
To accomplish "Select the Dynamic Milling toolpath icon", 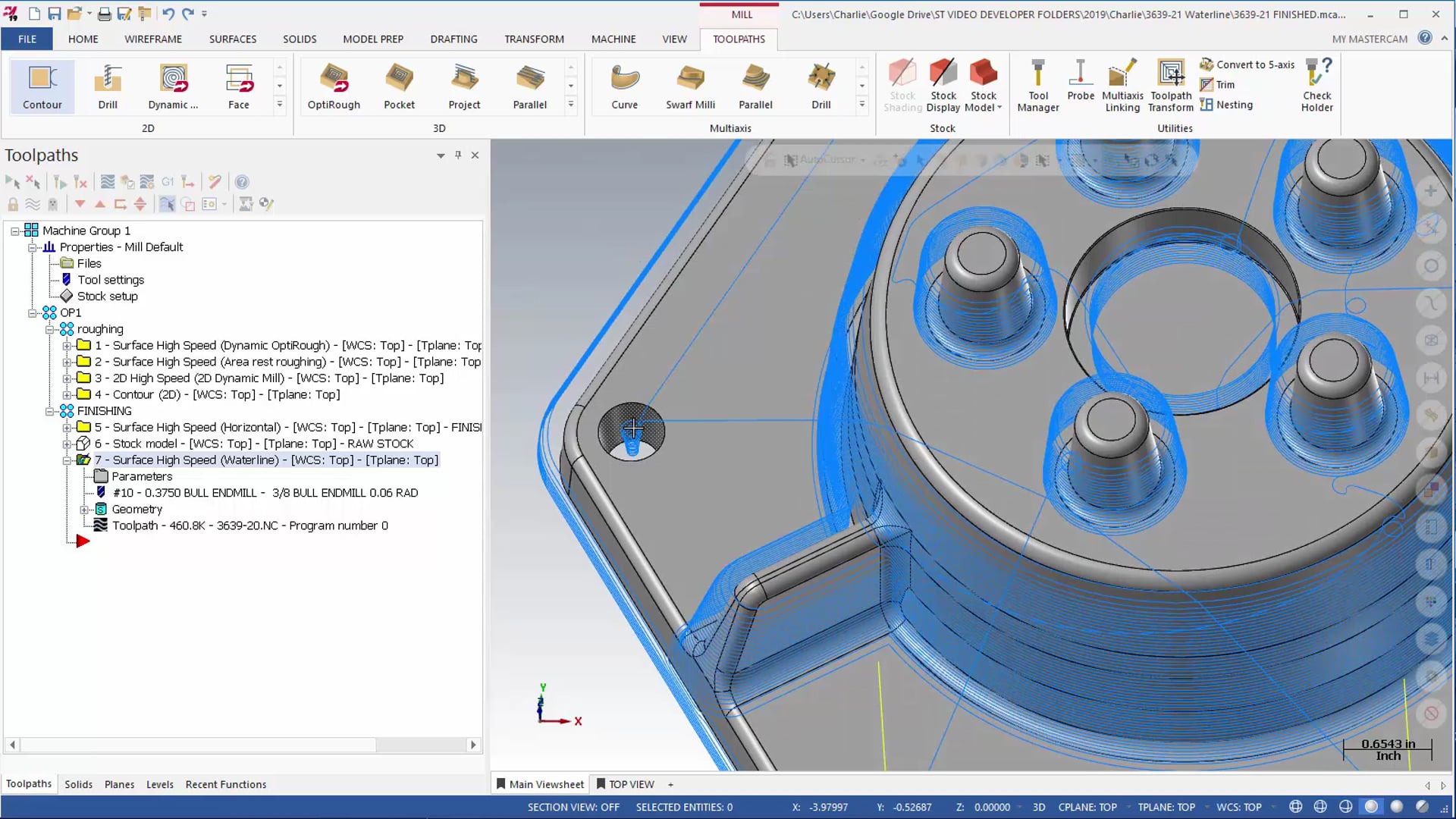I will pos(172,85).
